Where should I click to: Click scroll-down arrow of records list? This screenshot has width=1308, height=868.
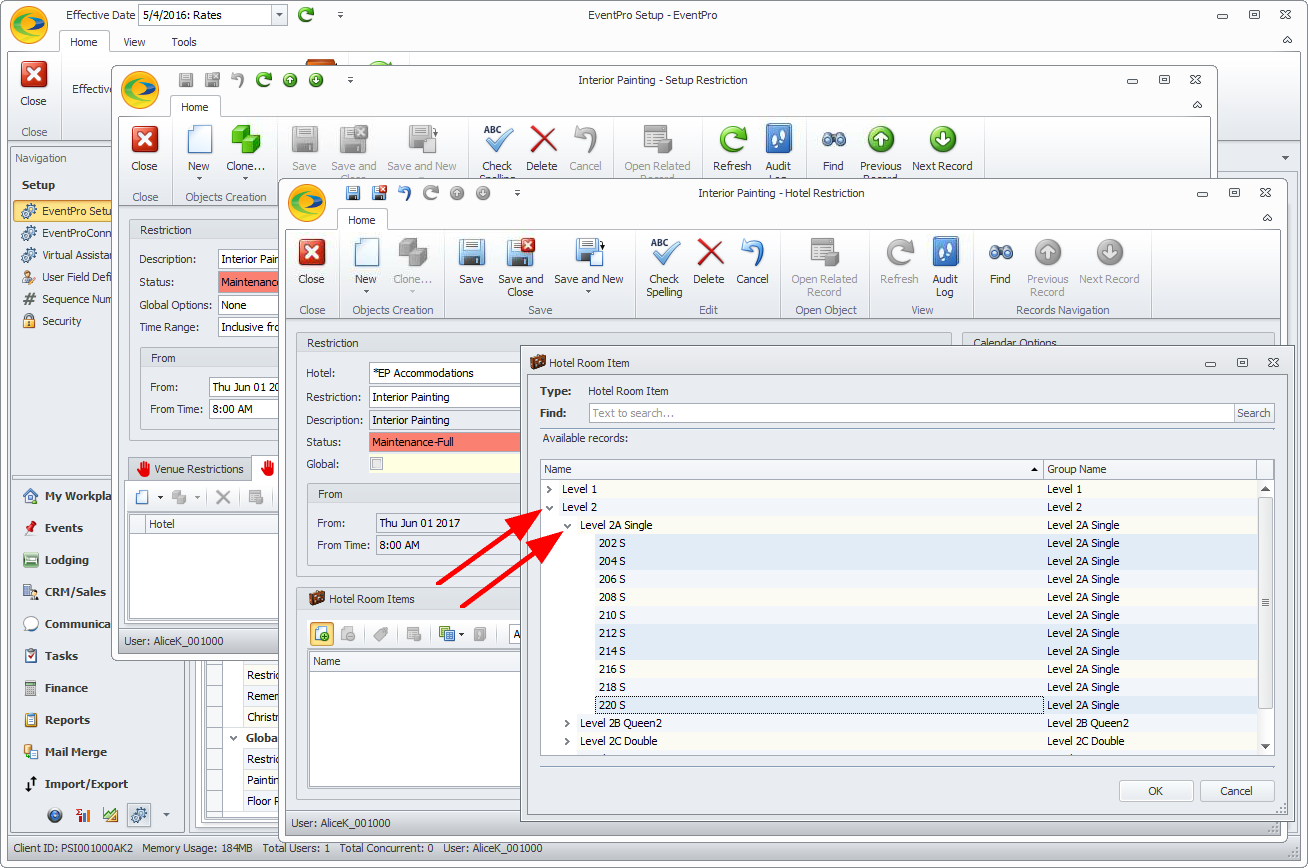pos(1265,746)
